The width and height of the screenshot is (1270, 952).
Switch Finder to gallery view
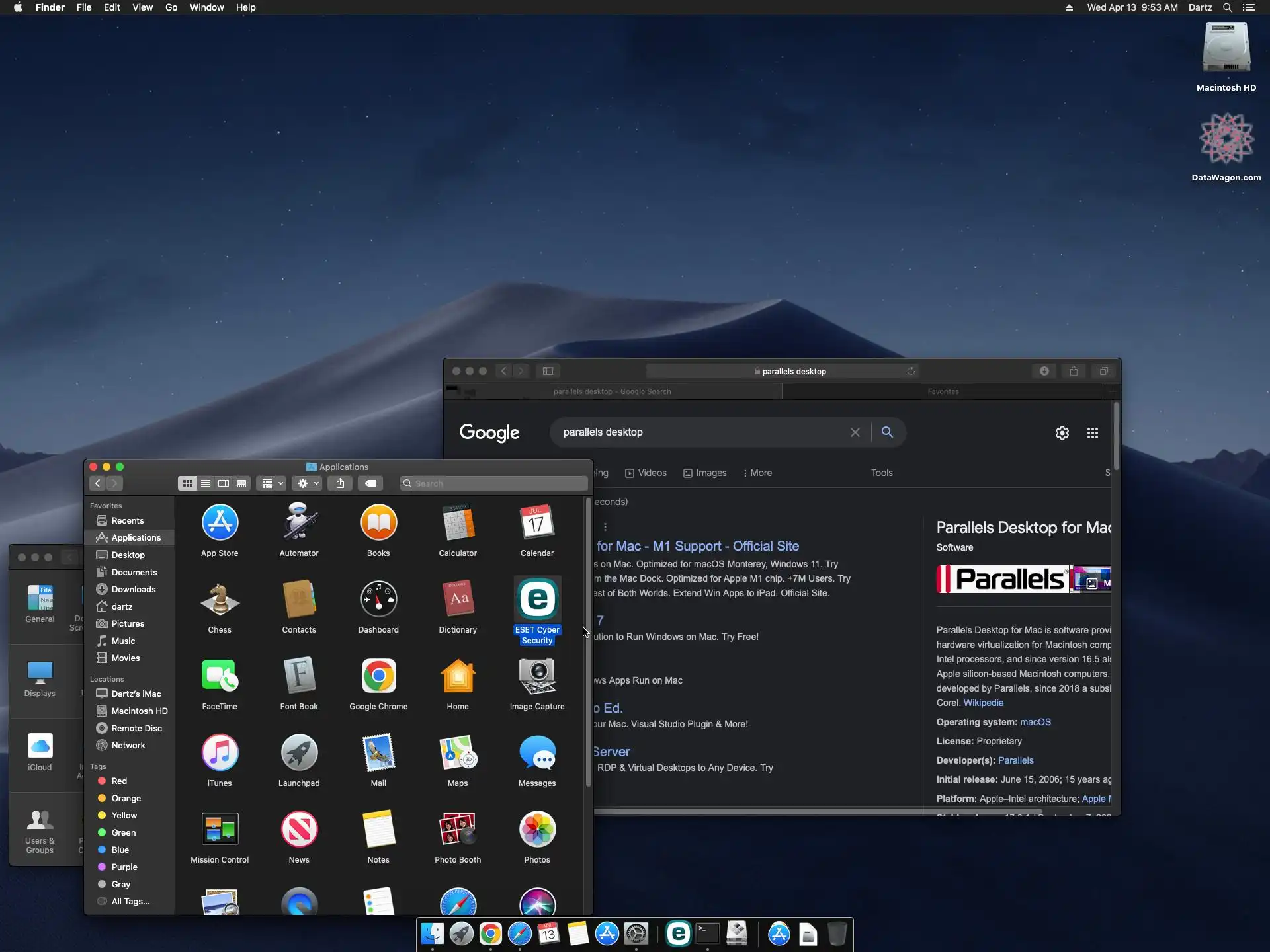tap(241, 483)
